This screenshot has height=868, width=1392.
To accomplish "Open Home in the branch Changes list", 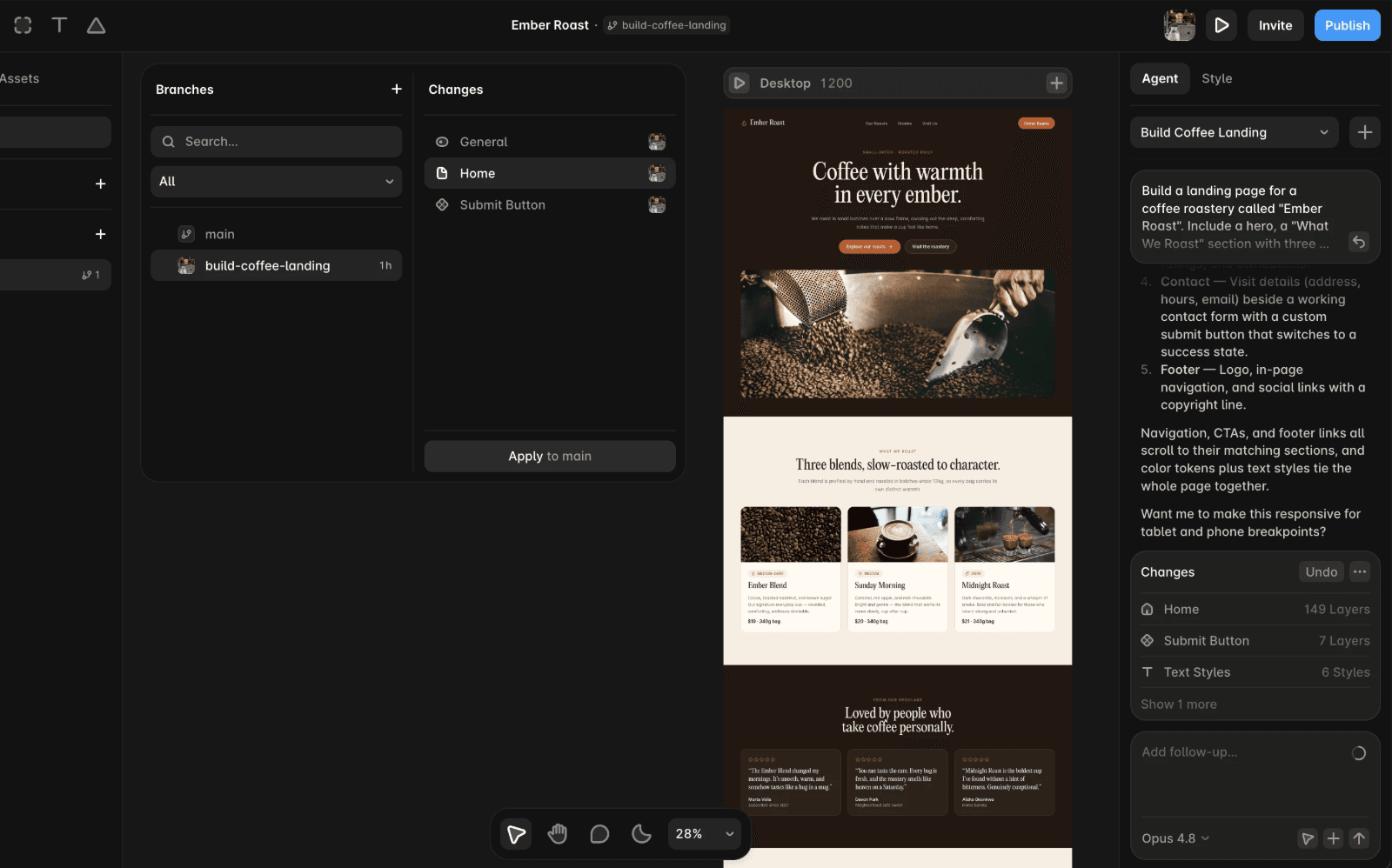I will click(550, 173).
